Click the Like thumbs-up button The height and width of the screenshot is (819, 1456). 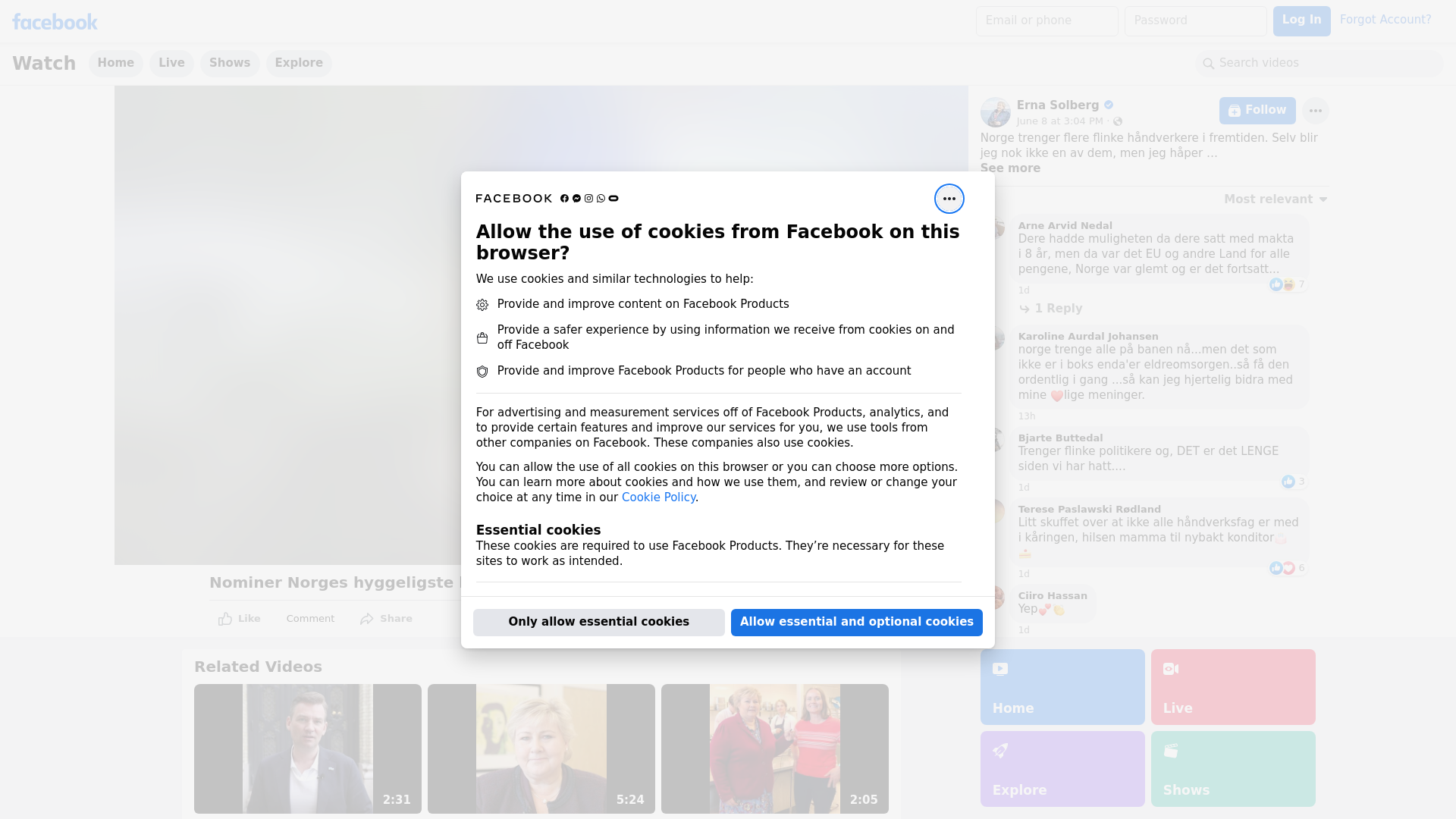pyautogui.click(x=239, y=619)
